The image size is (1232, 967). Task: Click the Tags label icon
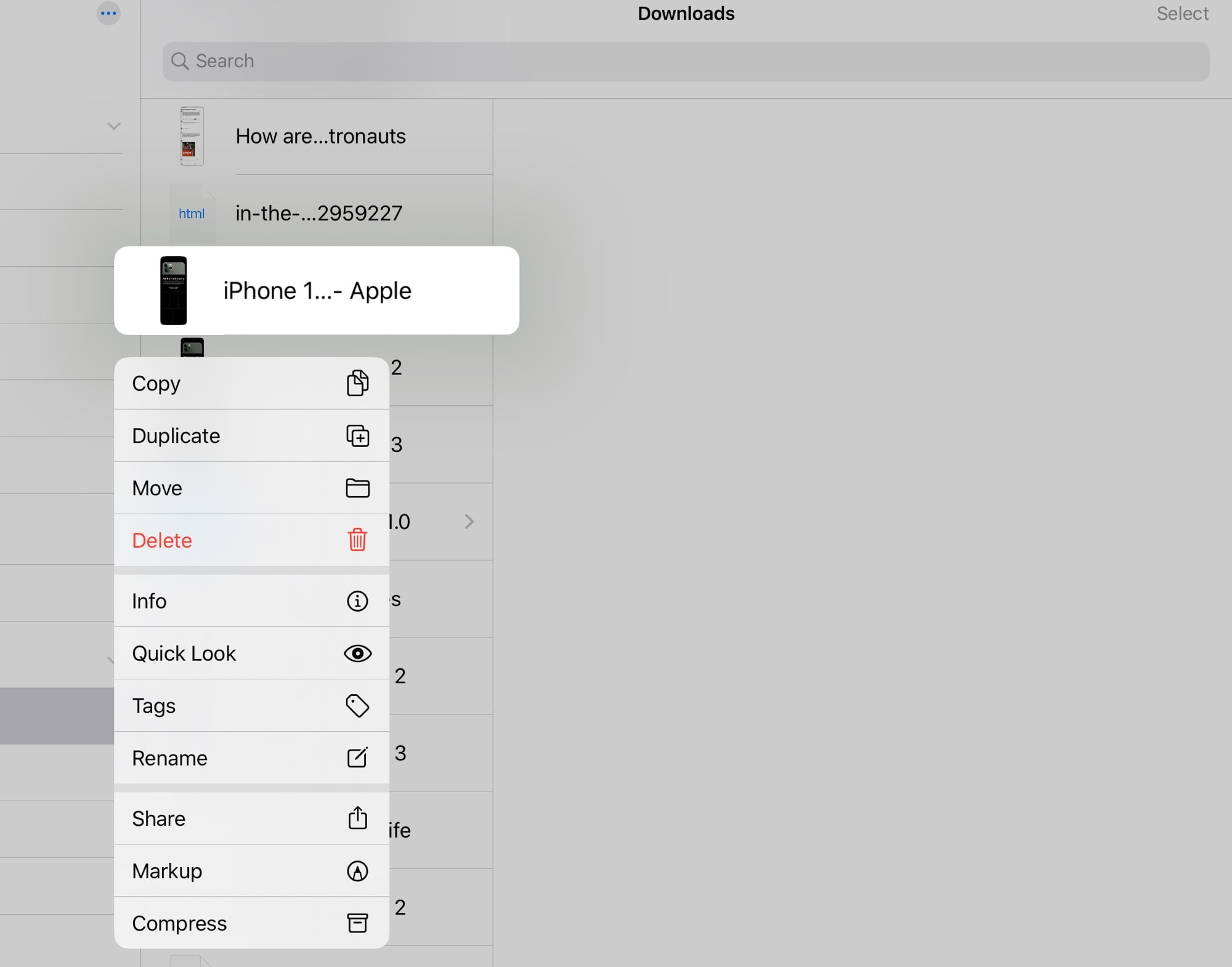(357, 706)
